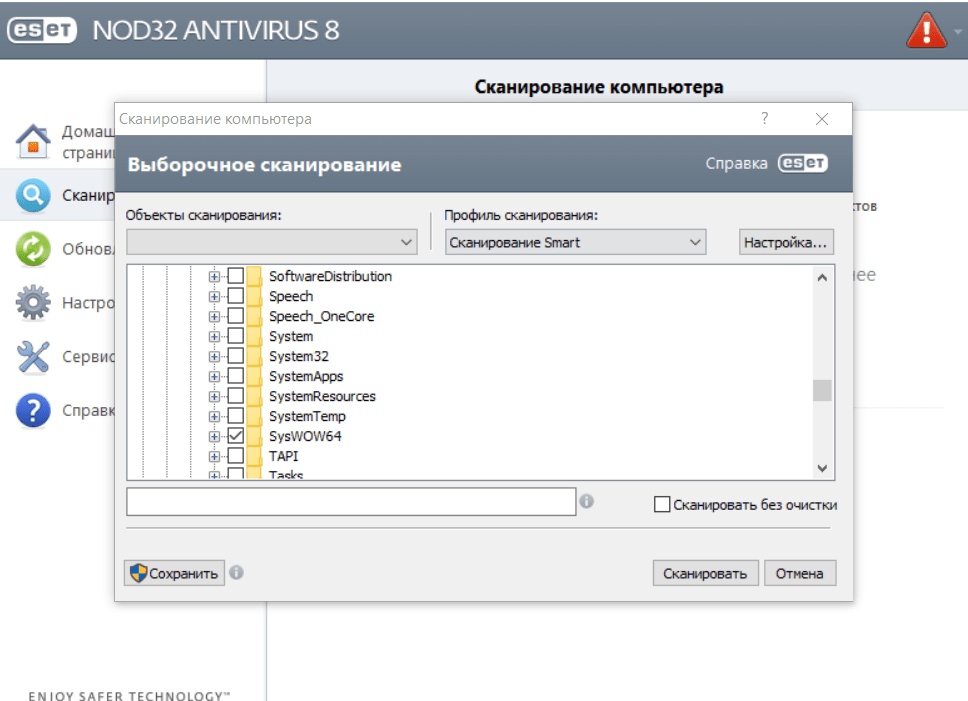Check the SystemResources folder checkbox
This screenshot has height=701, width=968.
click(235, 396)
